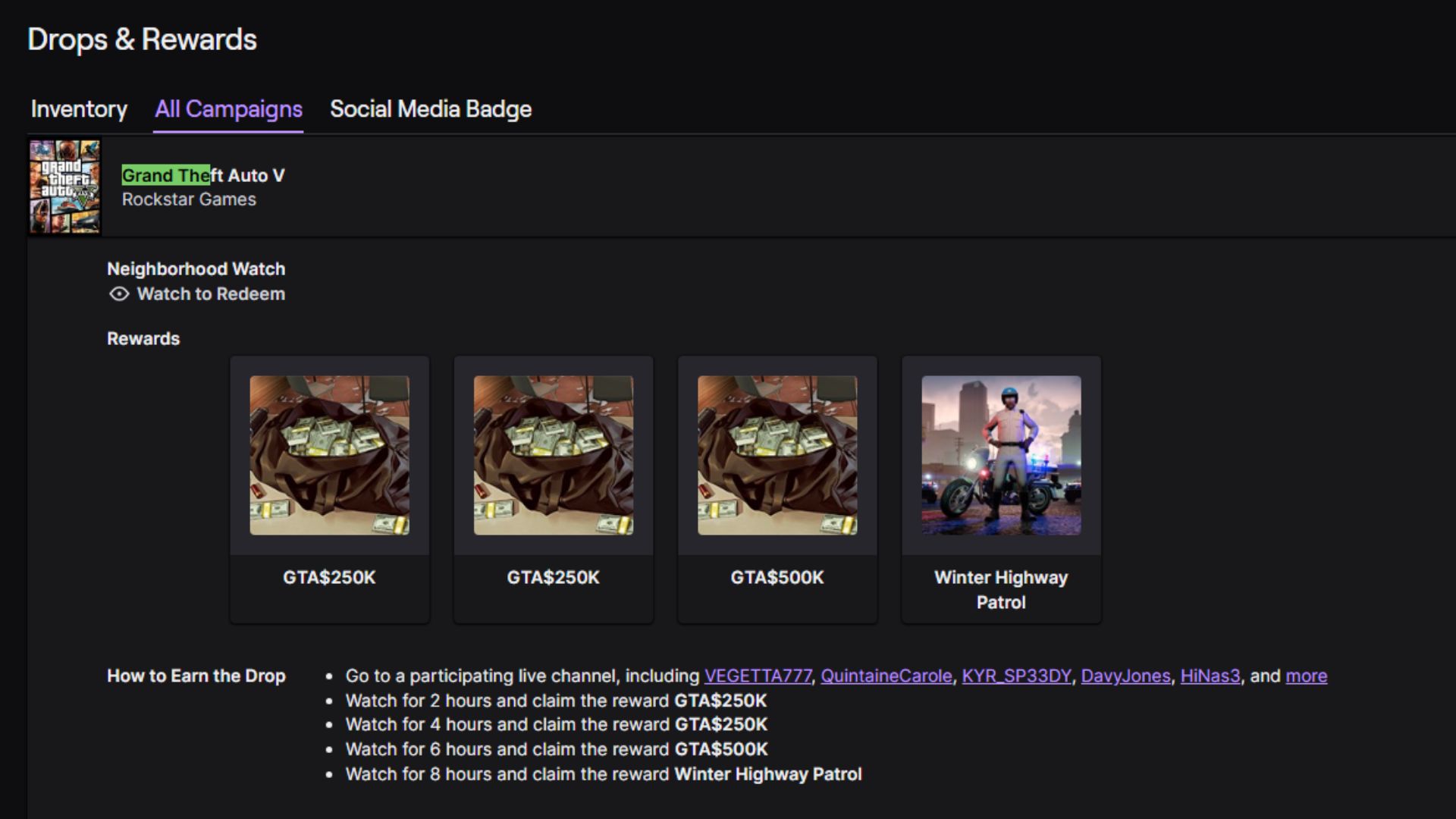Select the first GTA$250K cash bag image
Viewport: 1456px width, 819px height.
(329, 455)
